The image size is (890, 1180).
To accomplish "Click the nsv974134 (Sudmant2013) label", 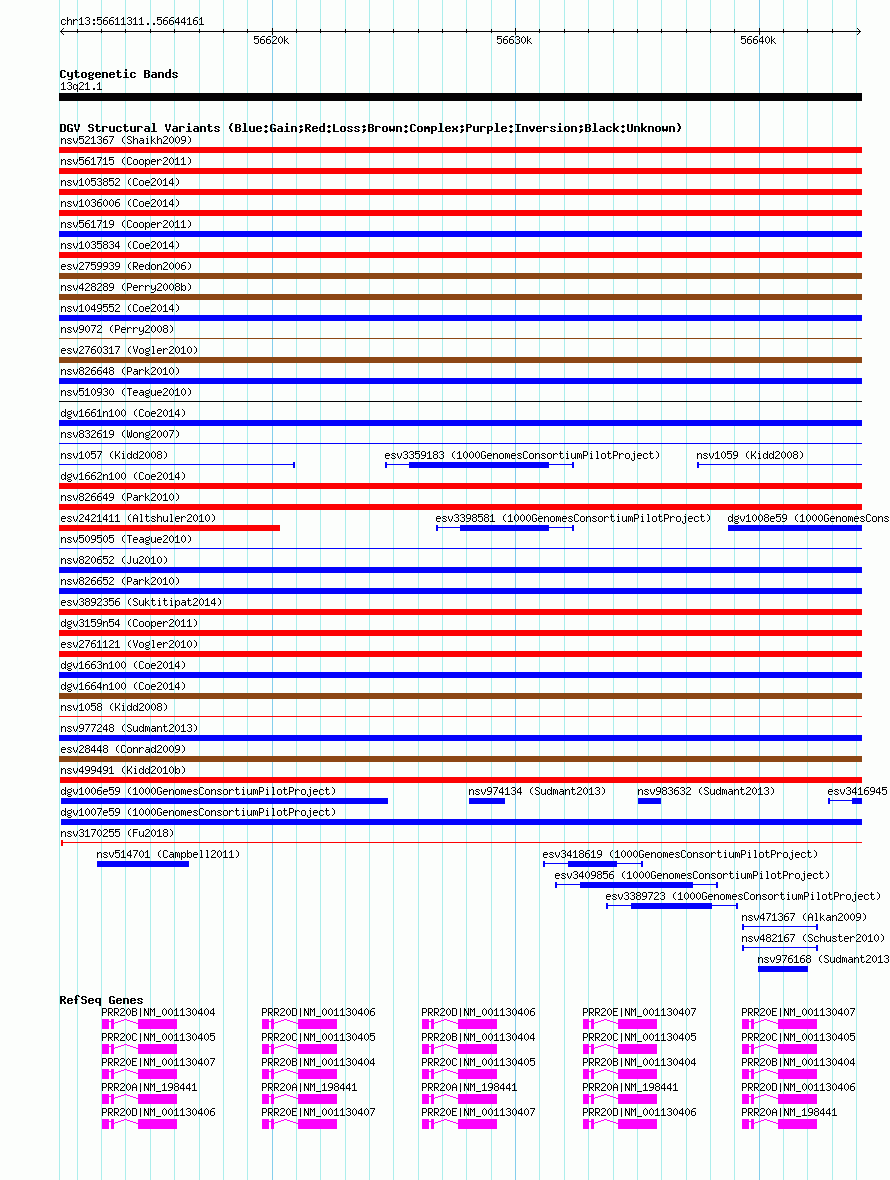I will point(537,792).
